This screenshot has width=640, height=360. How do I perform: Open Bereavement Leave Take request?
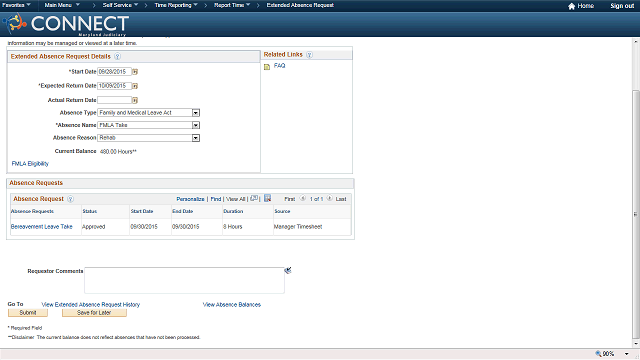pyautogui.click(x=42, y=227)
